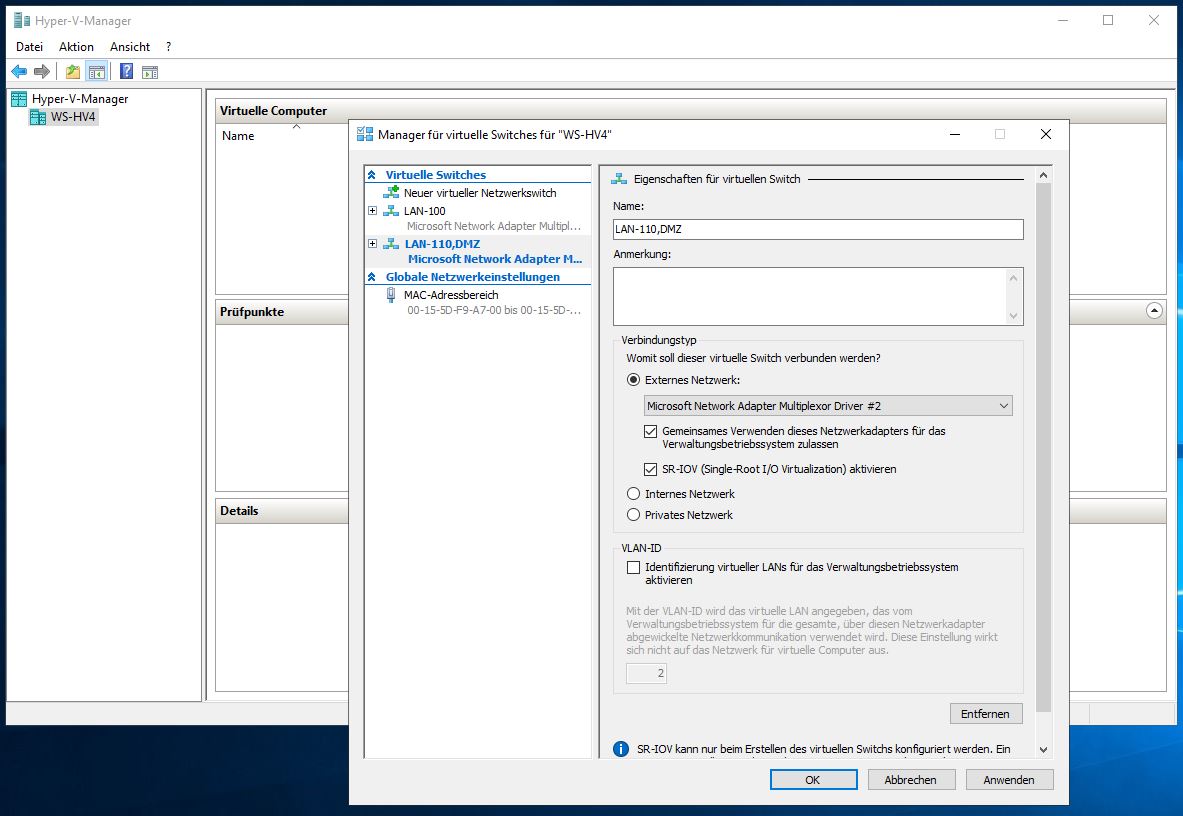This screenshot has height=816, width=1183.
Task: Toggle the console tree toolbar icon
Action: [x=97, y=72]
